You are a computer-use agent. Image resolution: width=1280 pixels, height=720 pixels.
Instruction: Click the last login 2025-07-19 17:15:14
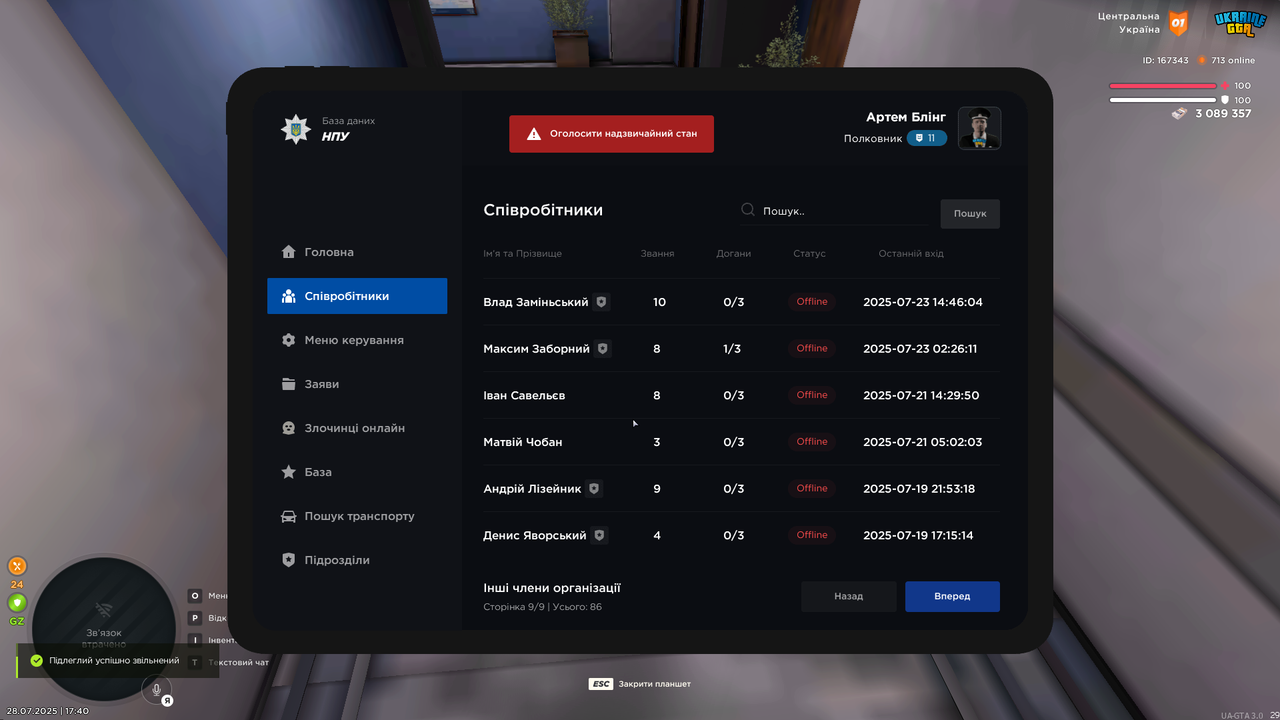coord(918,535)
